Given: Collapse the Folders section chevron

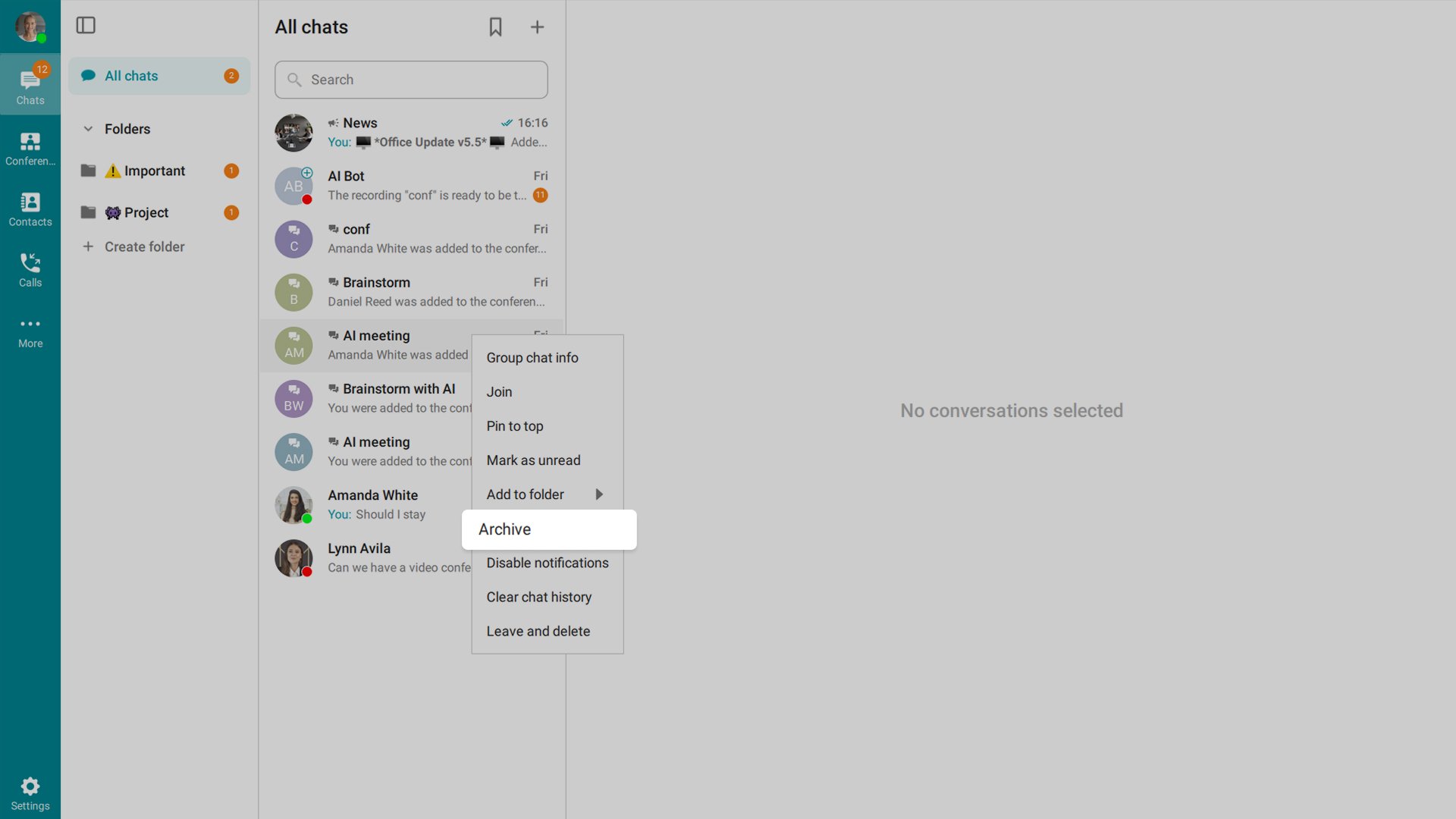Looking at the screenshot, I should pyautogui.click(x=88, y=129).
